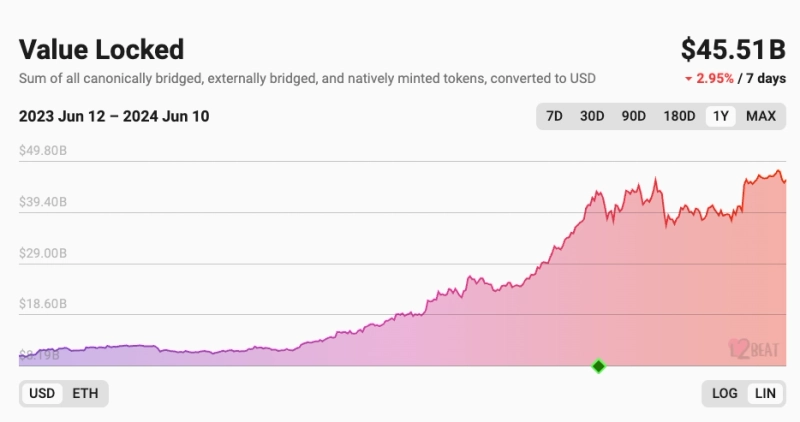Enable LOG scale on chart

(724, 393)
